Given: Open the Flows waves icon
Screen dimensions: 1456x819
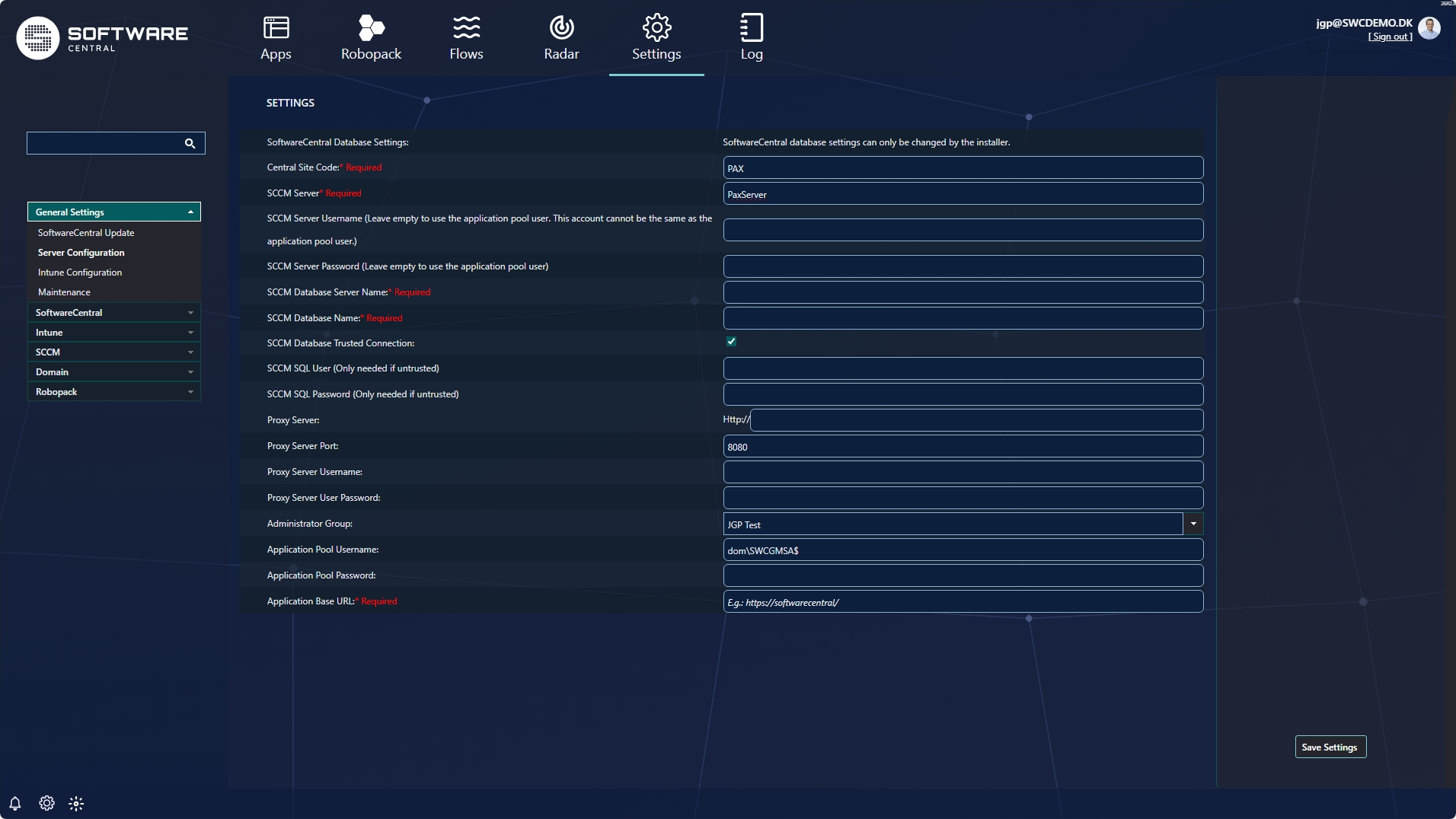Looking at the screenshot, I should tap(466, 28).
